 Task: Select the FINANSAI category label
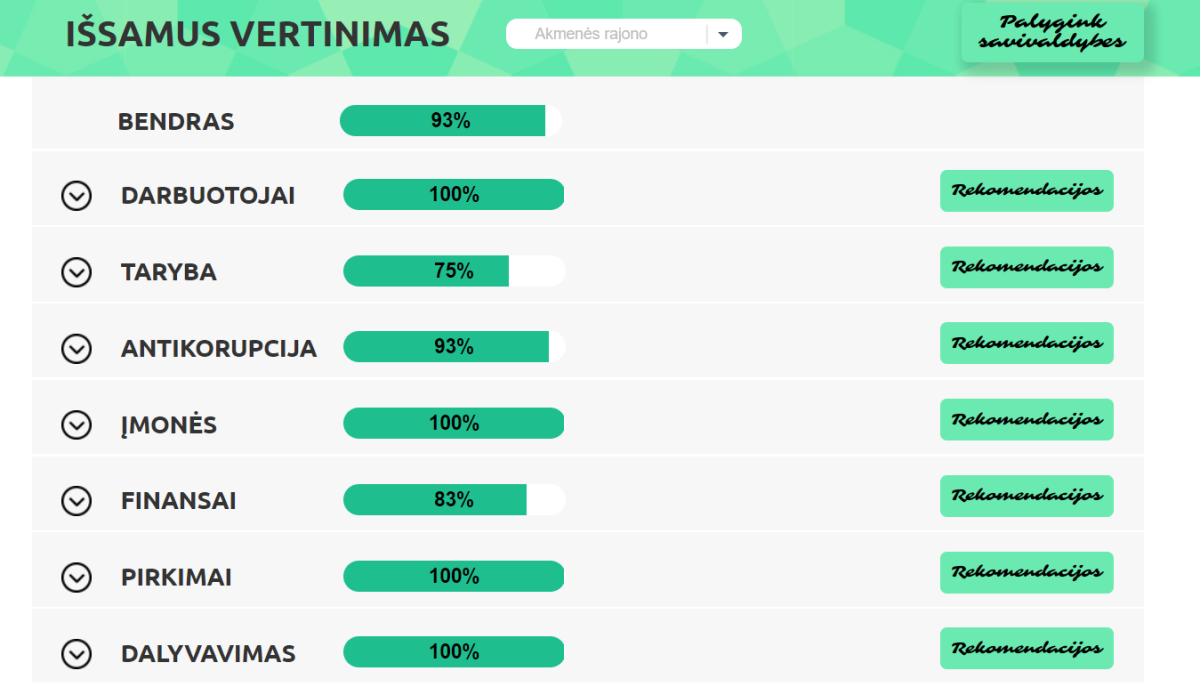[179, 501]
